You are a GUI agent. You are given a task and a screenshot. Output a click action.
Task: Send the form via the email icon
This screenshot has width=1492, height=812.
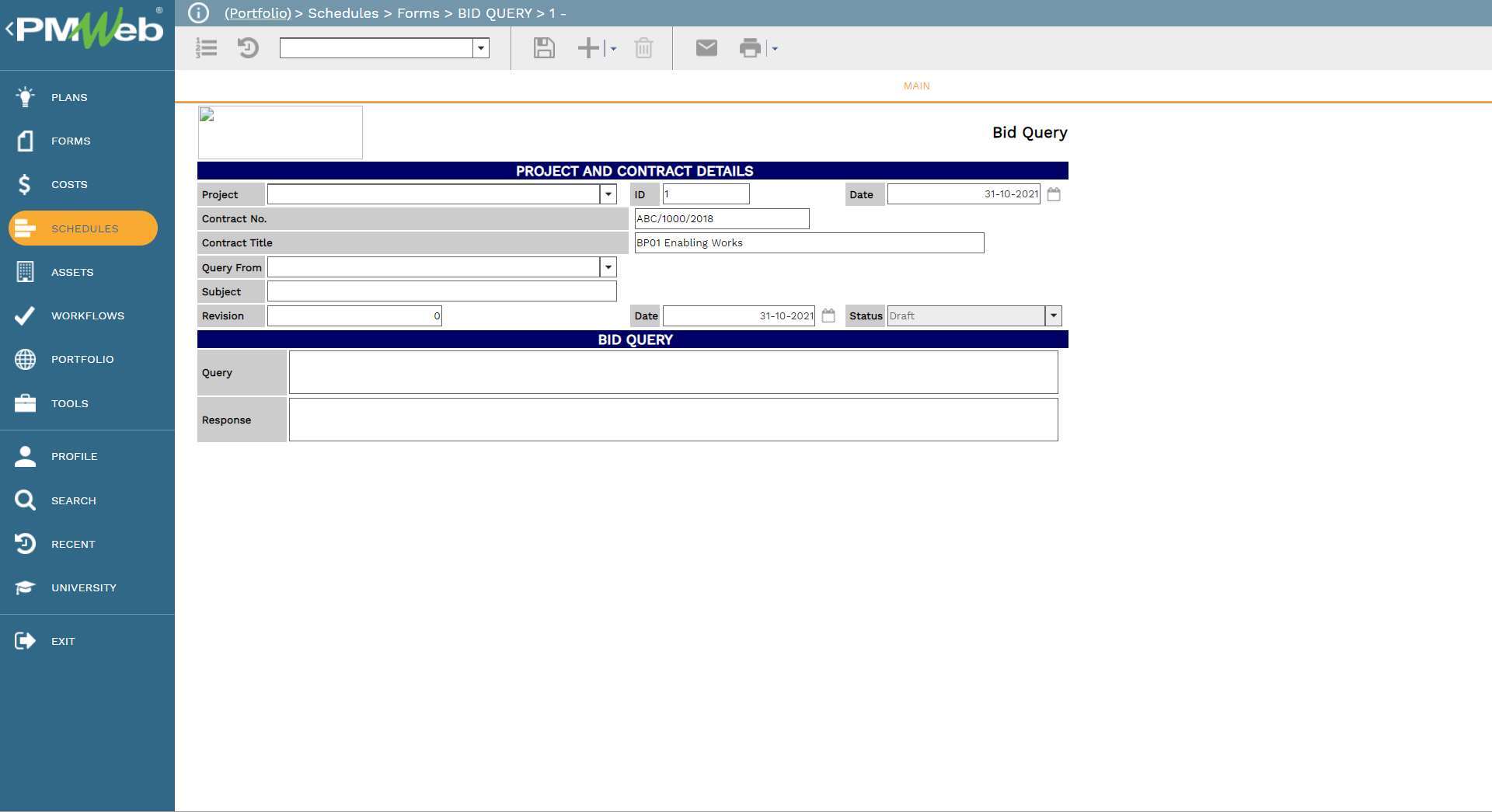coord(706,47)
